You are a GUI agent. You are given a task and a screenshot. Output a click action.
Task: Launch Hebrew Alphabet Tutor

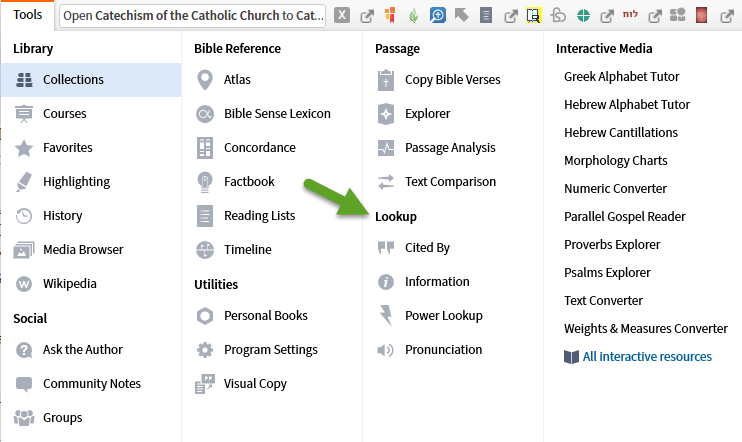pyautogui.click(x=627, y=105)
